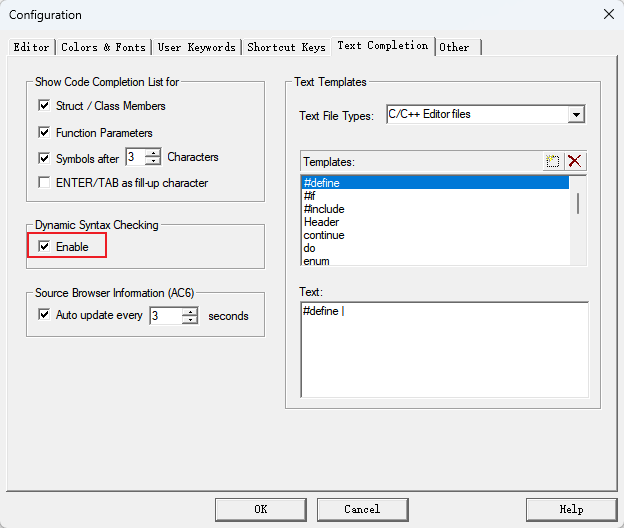This screenshot has width=624, height=528.
Task: Select the Text Completion tab
Action: point(382,45)
